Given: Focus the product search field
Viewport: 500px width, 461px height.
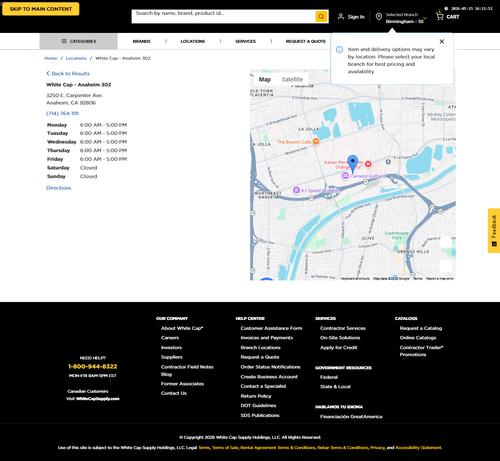Looking at the screenshot, I should click(223, 16).
